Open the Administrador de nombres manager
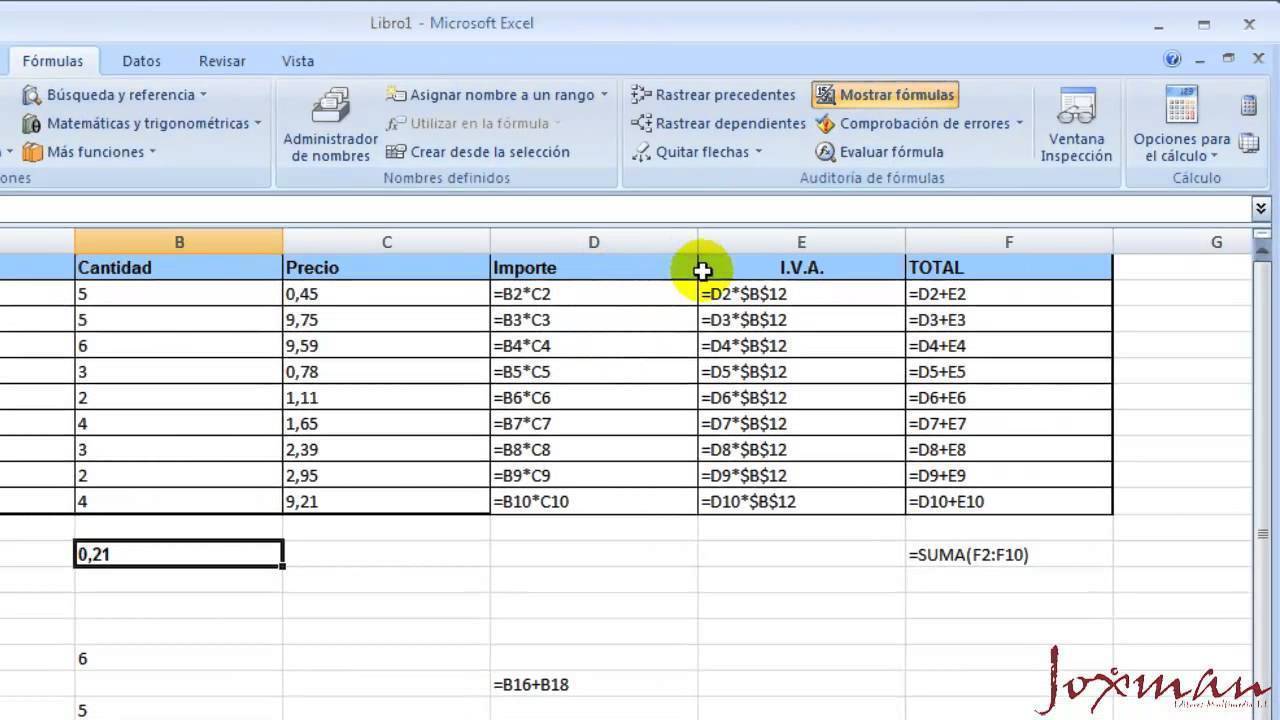This screenshot has width=1280, height=720. tap(330, 124)
